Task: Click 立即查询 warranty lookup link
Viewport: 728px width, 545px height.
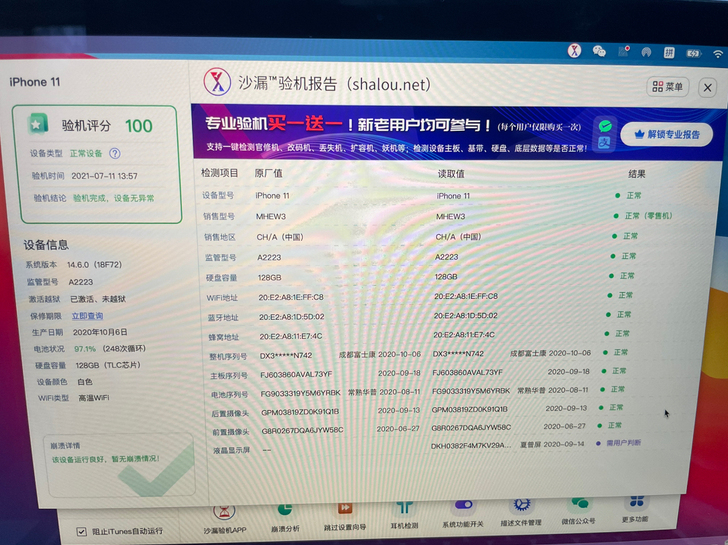Action: 87,316
